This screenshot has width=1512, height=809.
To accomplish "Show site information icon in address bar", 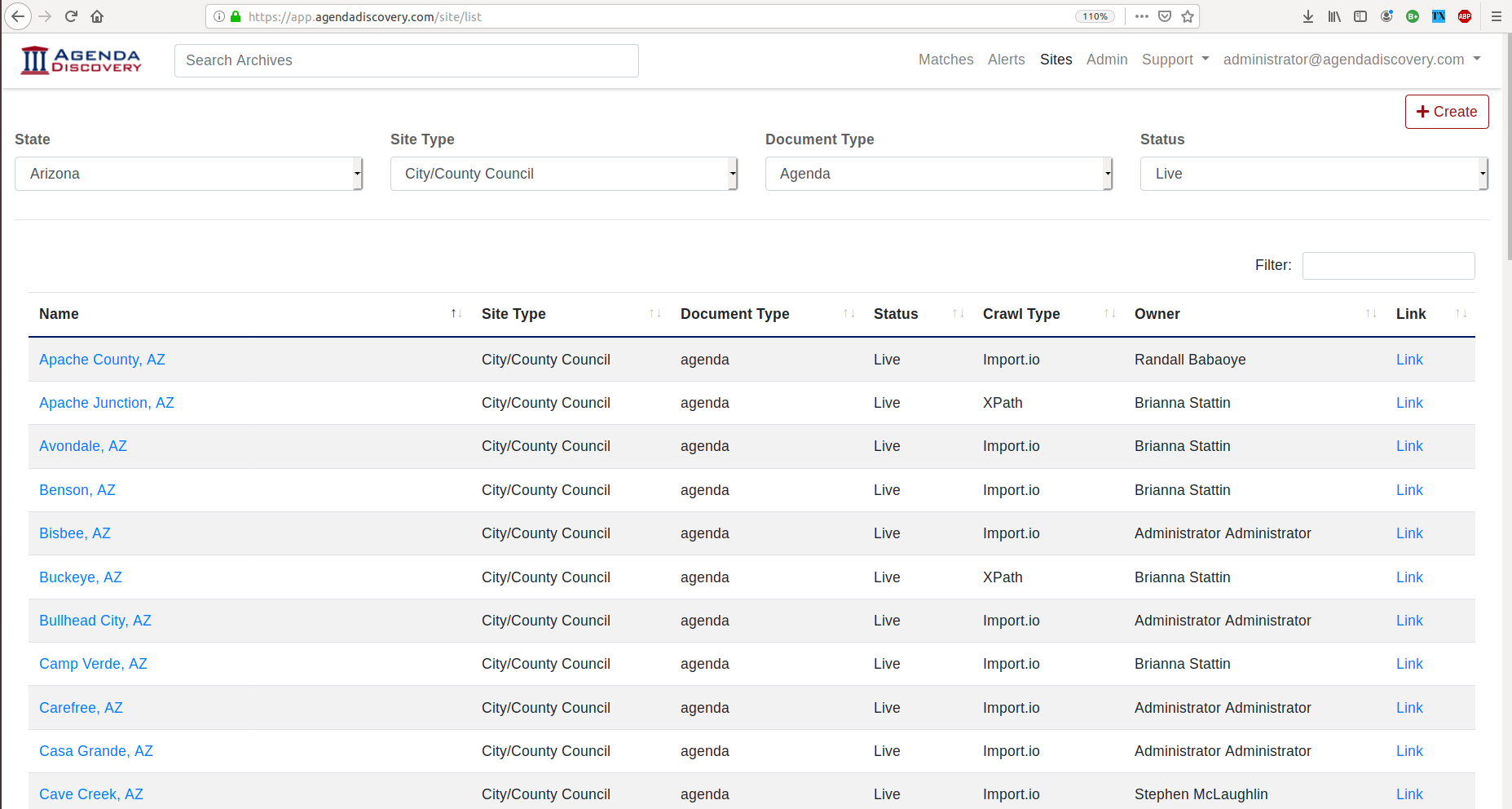I will point(219,16).
